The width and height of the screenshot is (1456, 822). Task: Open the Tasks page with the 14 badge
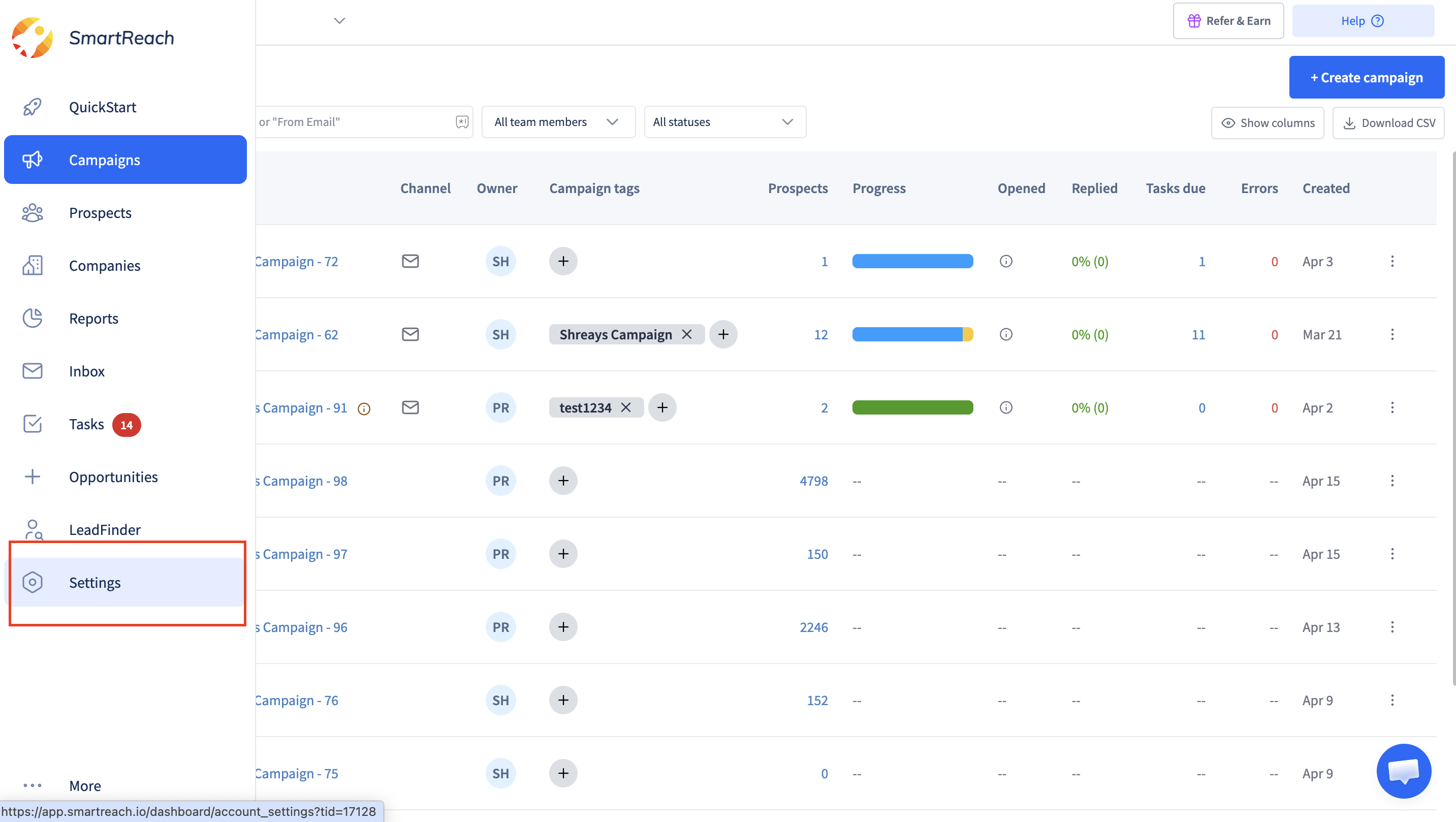(x=86, y=424)
